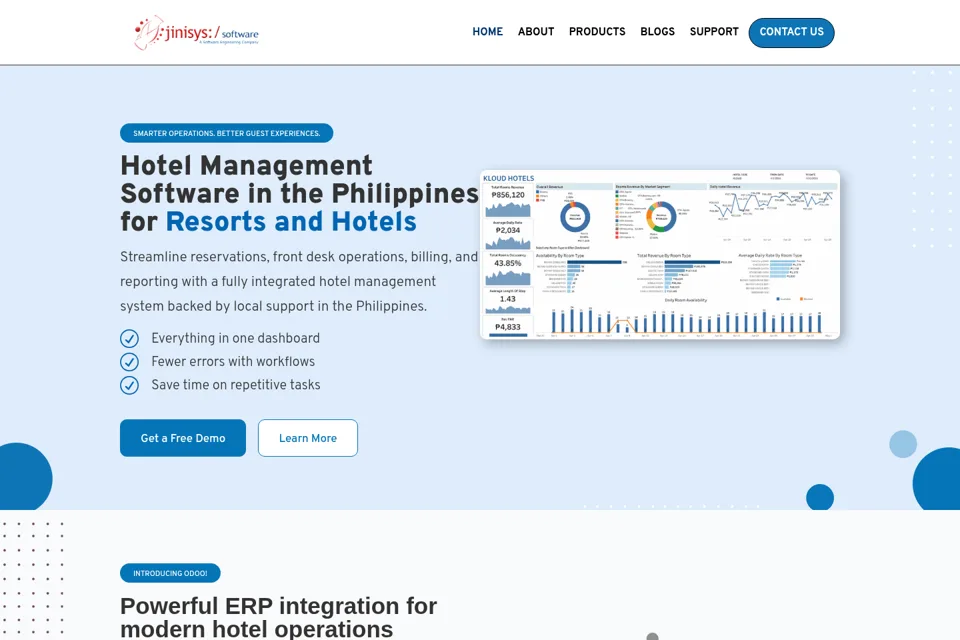Click checkmark icon beside 'Fewer errors with workflows'

pos(129,362)
